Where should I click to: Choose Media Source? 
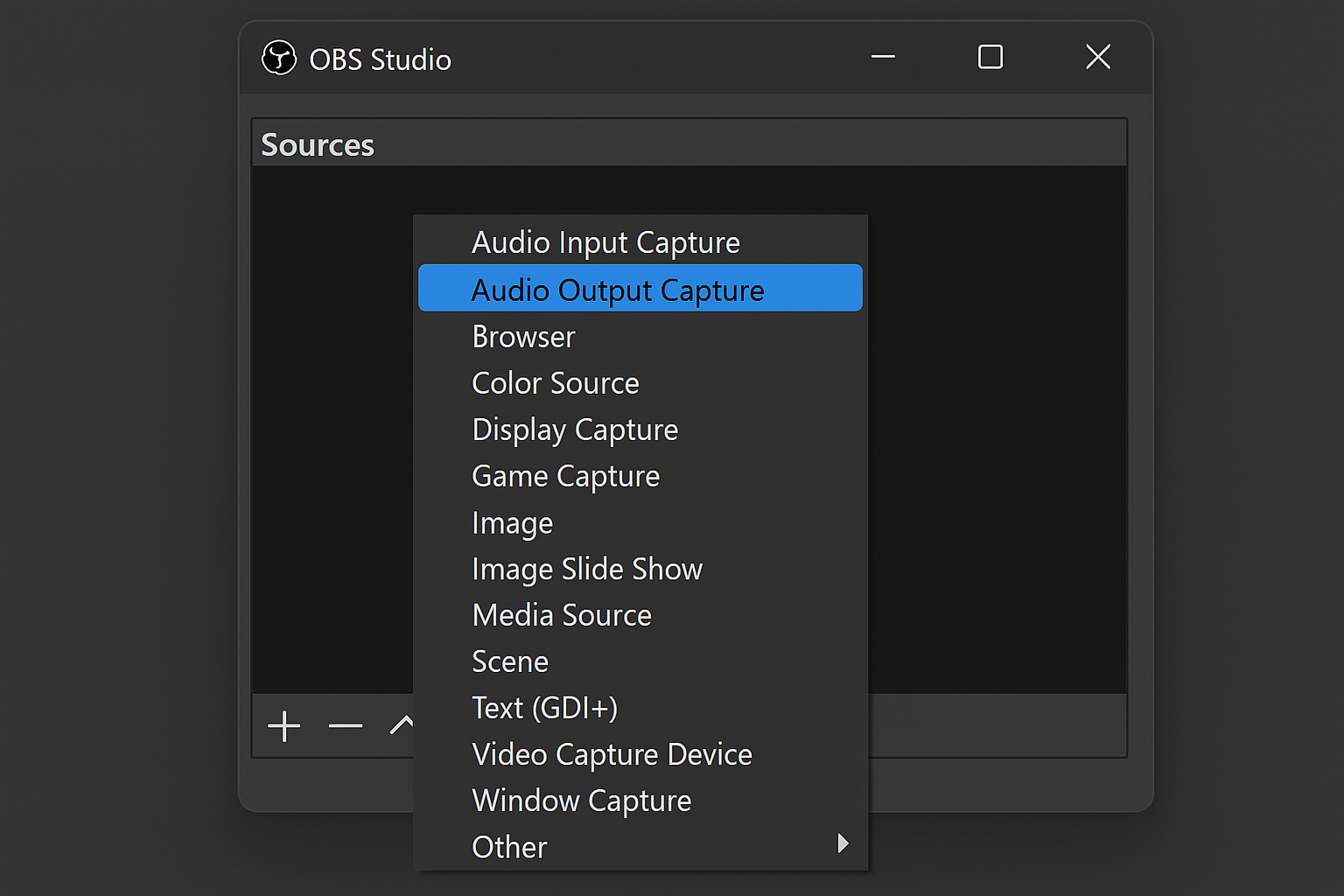coord(561,615)
